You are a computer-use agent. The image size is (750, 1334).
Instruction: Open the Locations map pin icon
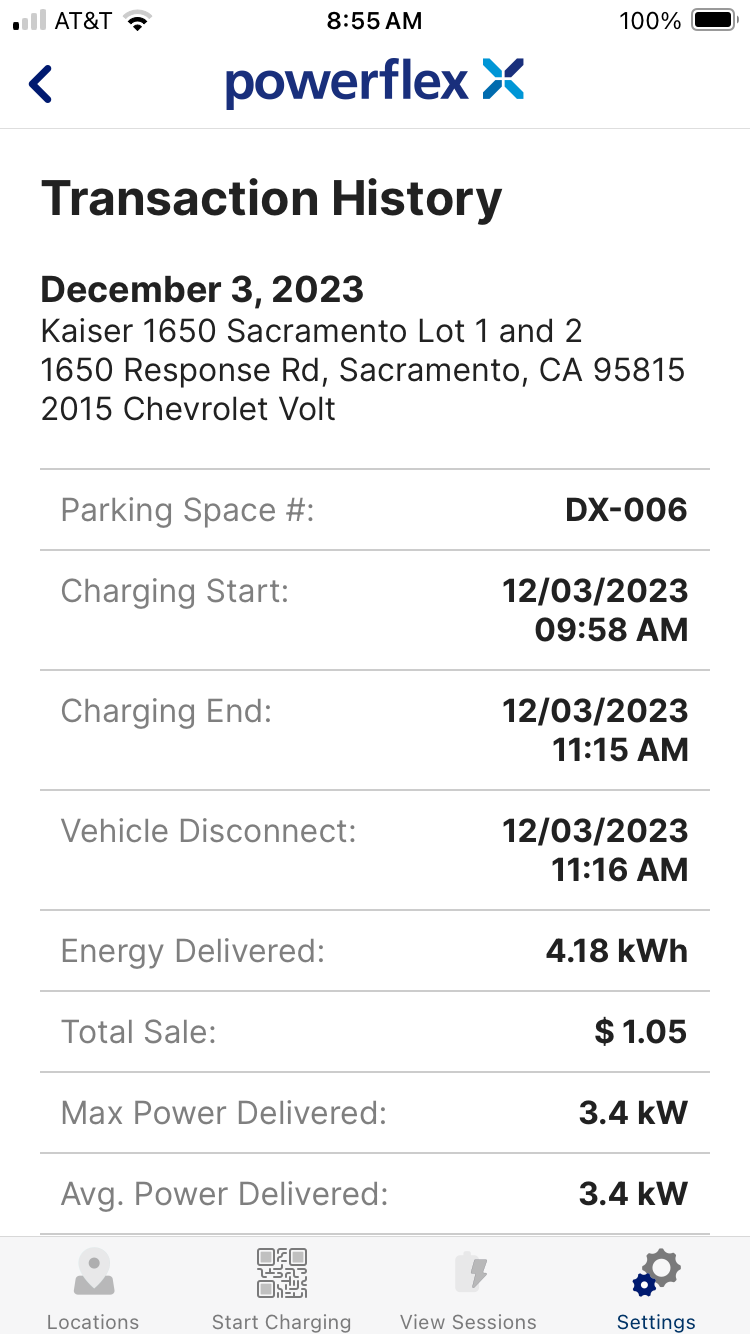(x=94, y=1272)
